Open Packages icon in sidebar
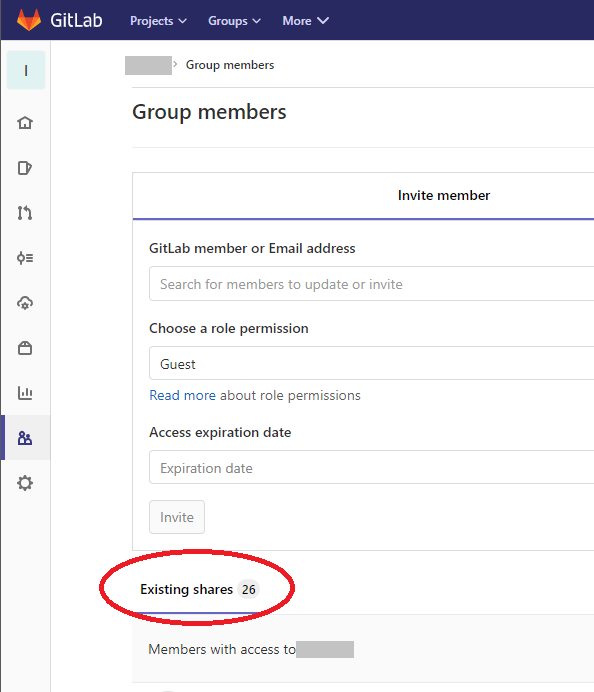The width and height of the screenshot is (594, 692). 25,348
